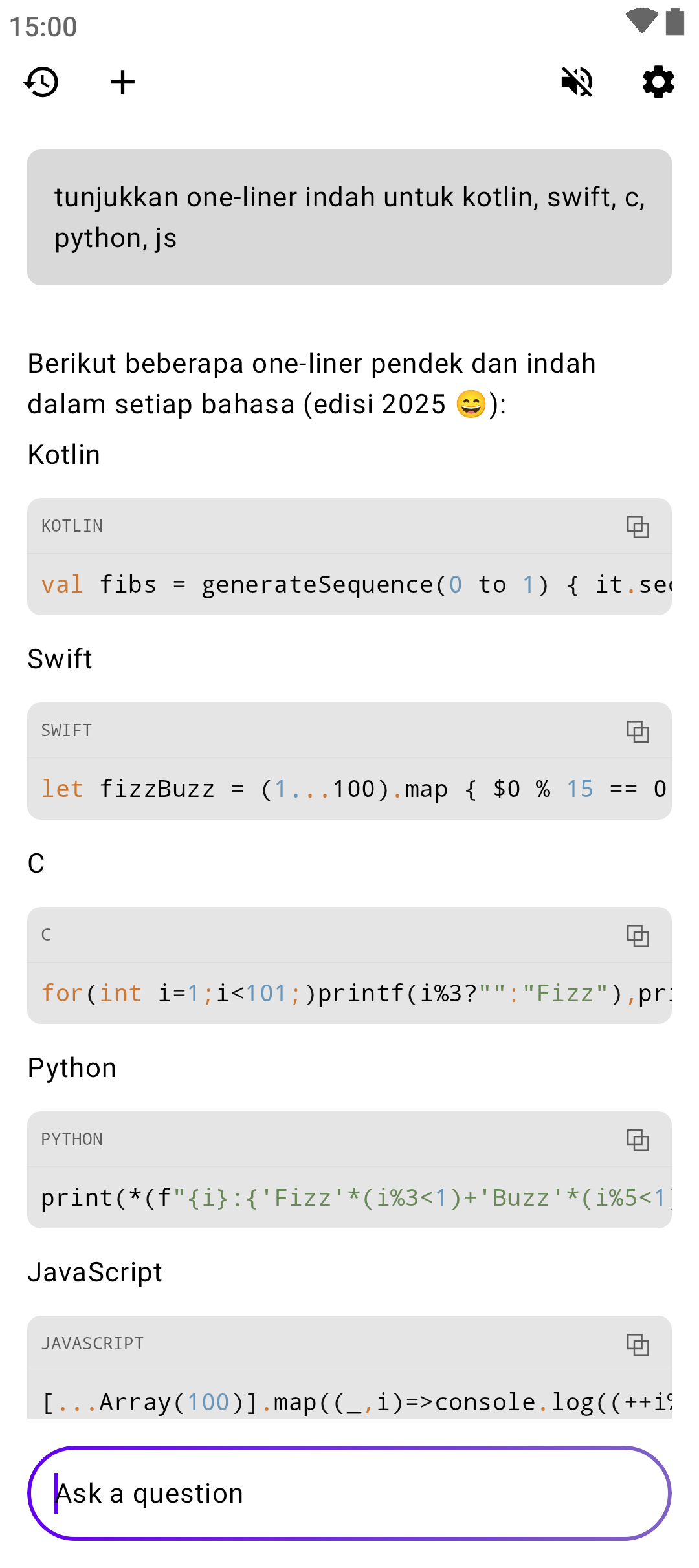Tap the user prompt message bubble
This screenshot has height=1568, width=699.
tap(349, 217)
